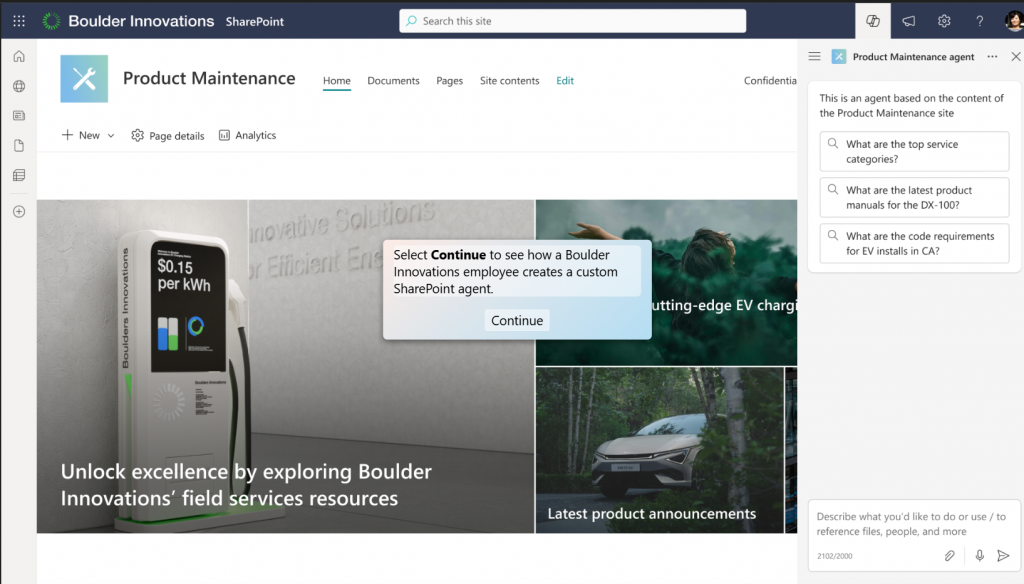Screen dimensions: 1024x584
Task: Go to Home in left app bar
Action: tap(19, 56)
